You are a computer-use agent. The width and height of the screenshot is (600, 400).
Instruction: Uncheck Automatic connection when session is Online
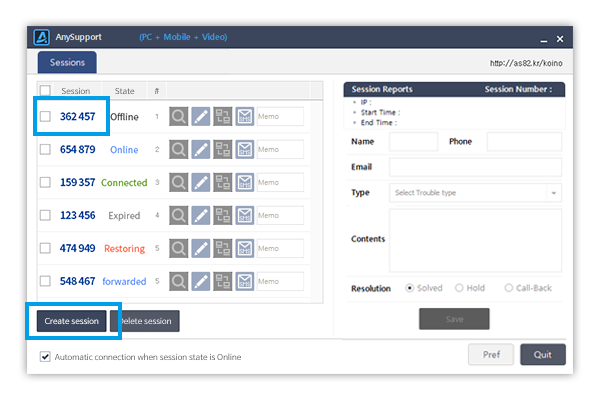point(45,357)
